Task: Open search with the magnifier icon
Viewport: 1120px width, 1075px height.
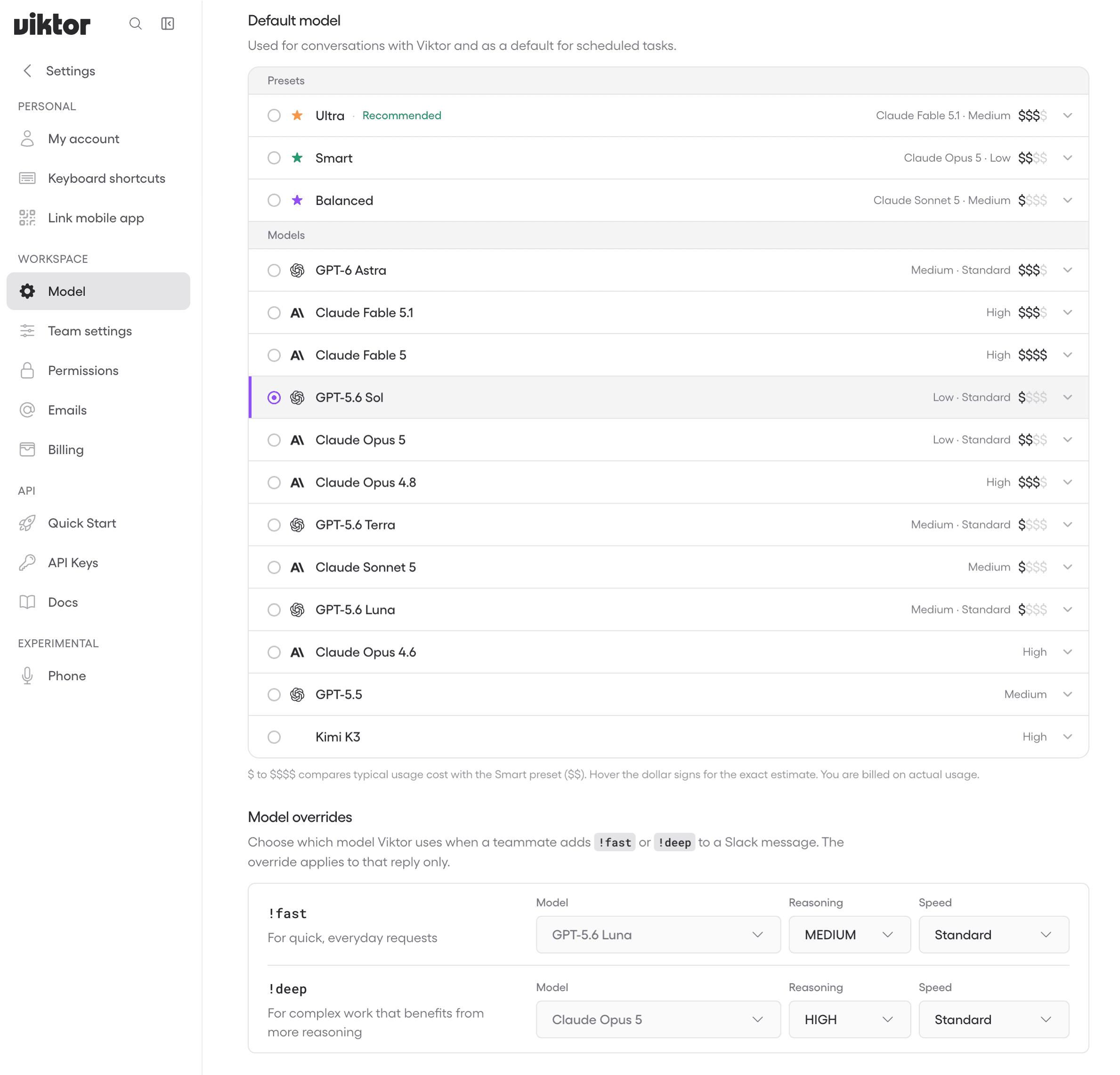Action: (136, 24)
